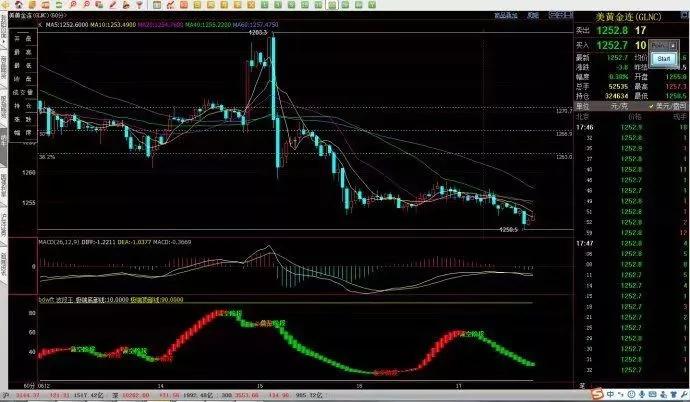The height and width of the screenshot is (402, 690).
Task: Open the small dropdown above the Start button
Action: 673,45
